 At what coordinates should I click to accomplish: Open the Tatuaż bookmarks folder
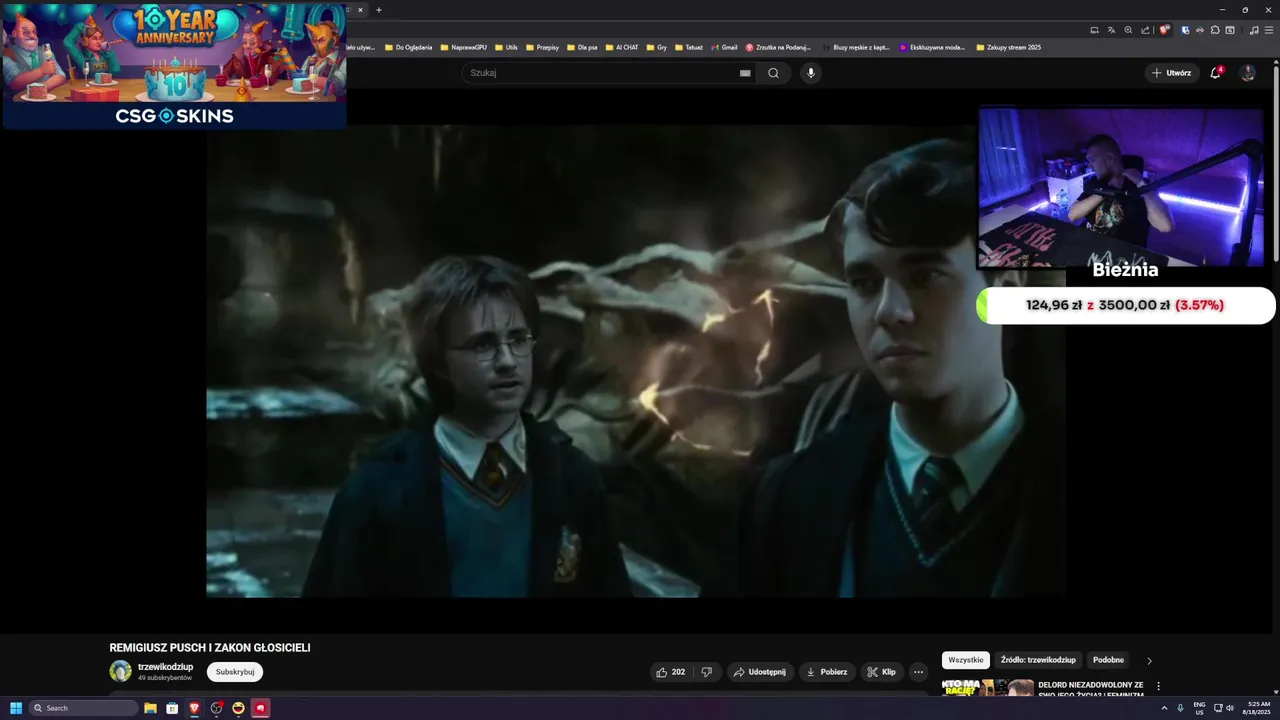pyautogui.click(x=689, y=47)
